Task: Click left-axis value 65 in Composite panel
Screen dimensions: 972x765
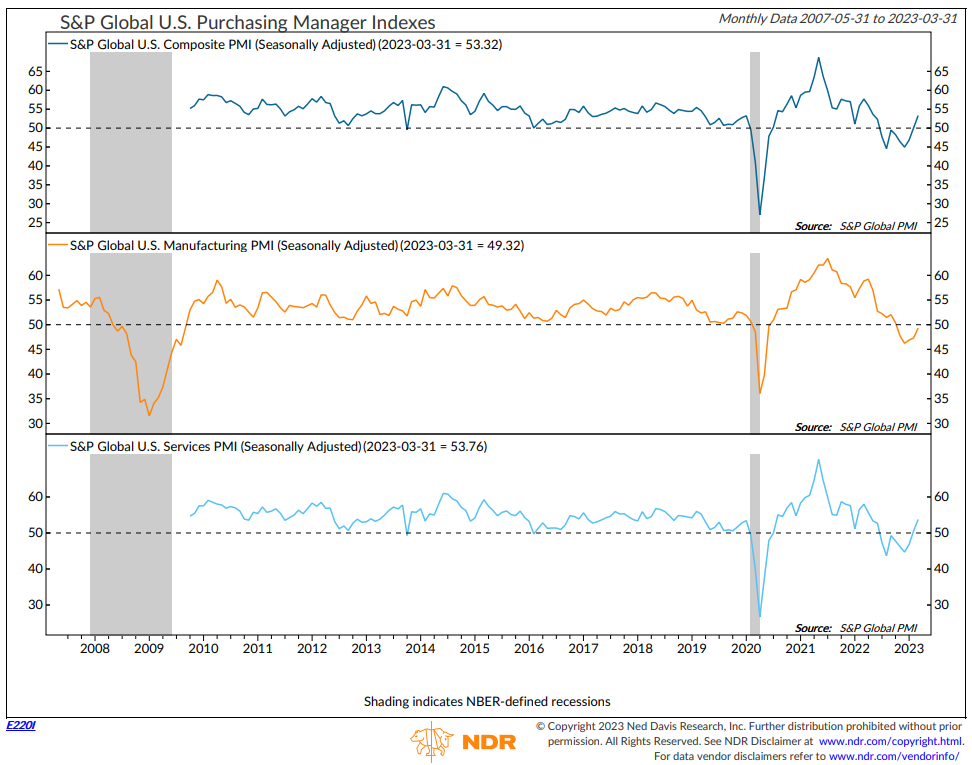Action: (x=35, y=71)
